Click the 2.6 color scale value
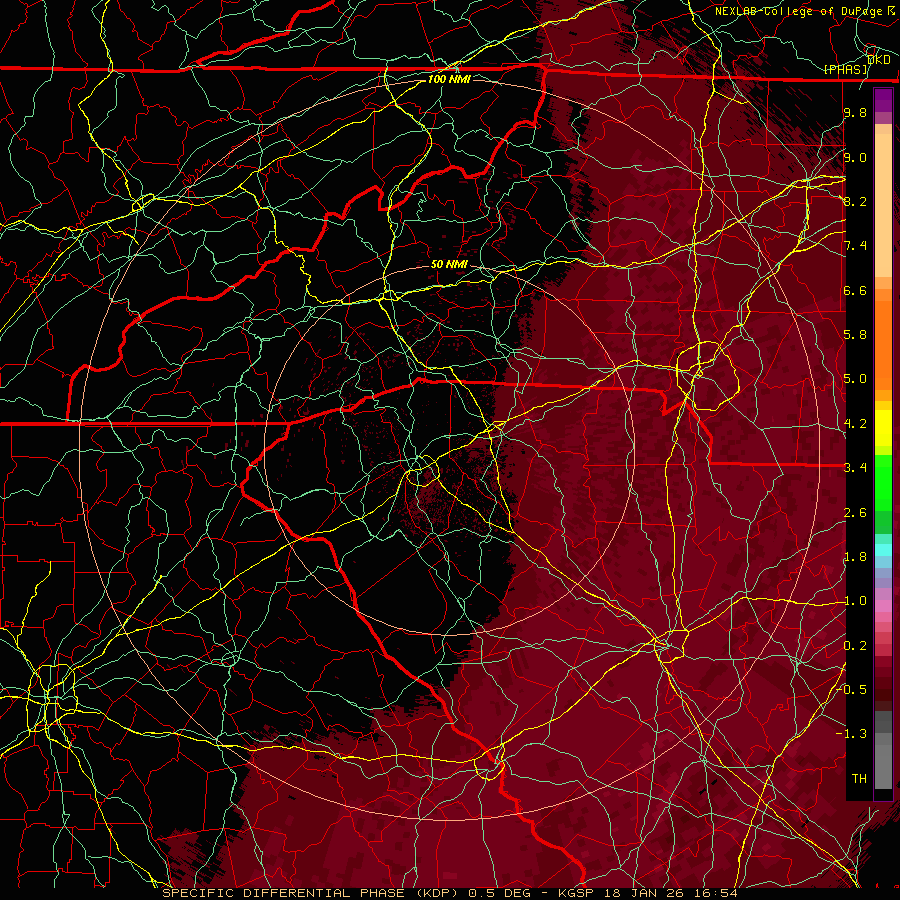 [855, 513]
